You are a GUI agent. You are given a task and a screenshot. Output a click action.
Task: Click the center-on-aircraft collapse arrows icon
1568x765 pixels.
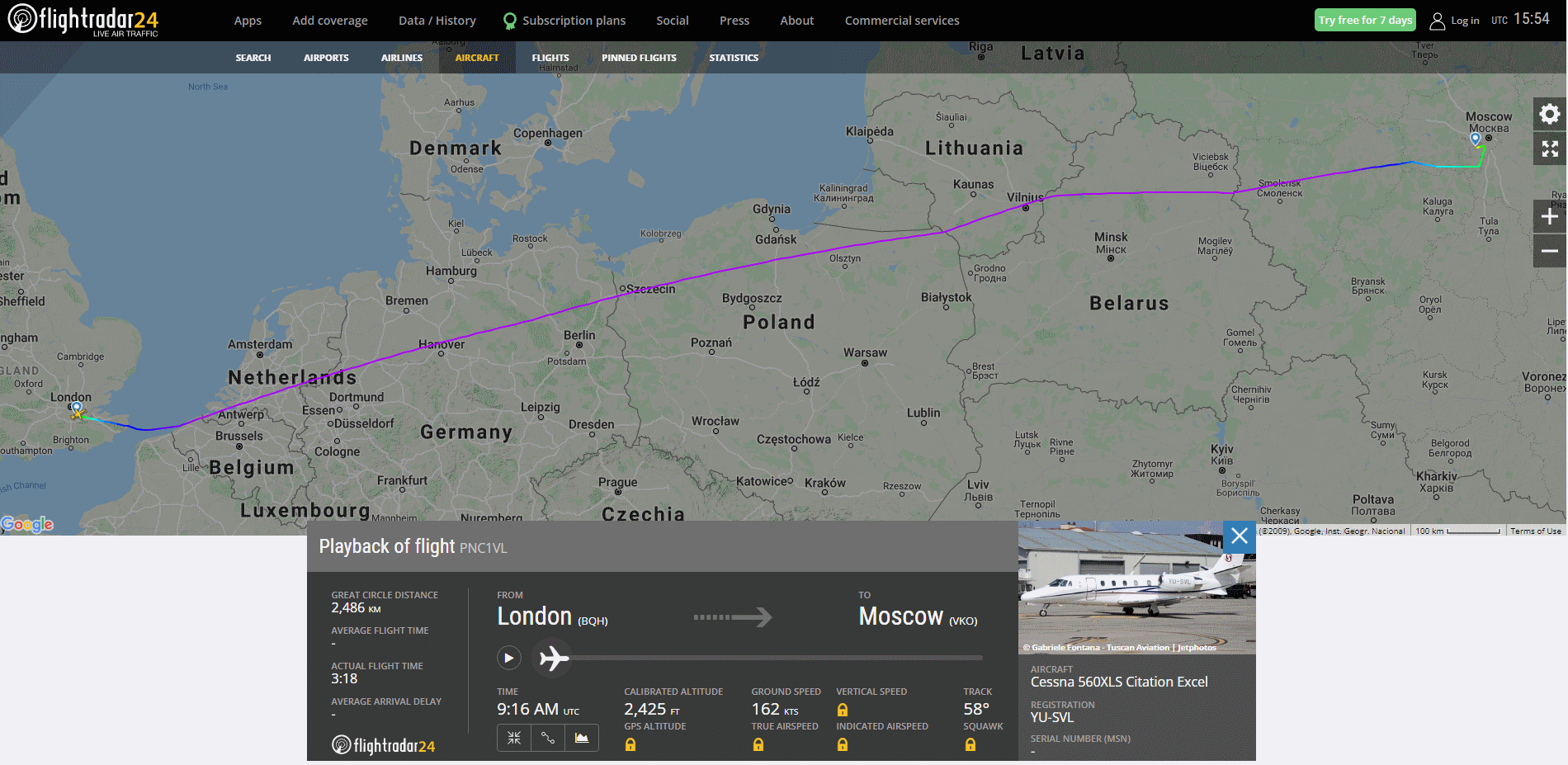point(514,738)
